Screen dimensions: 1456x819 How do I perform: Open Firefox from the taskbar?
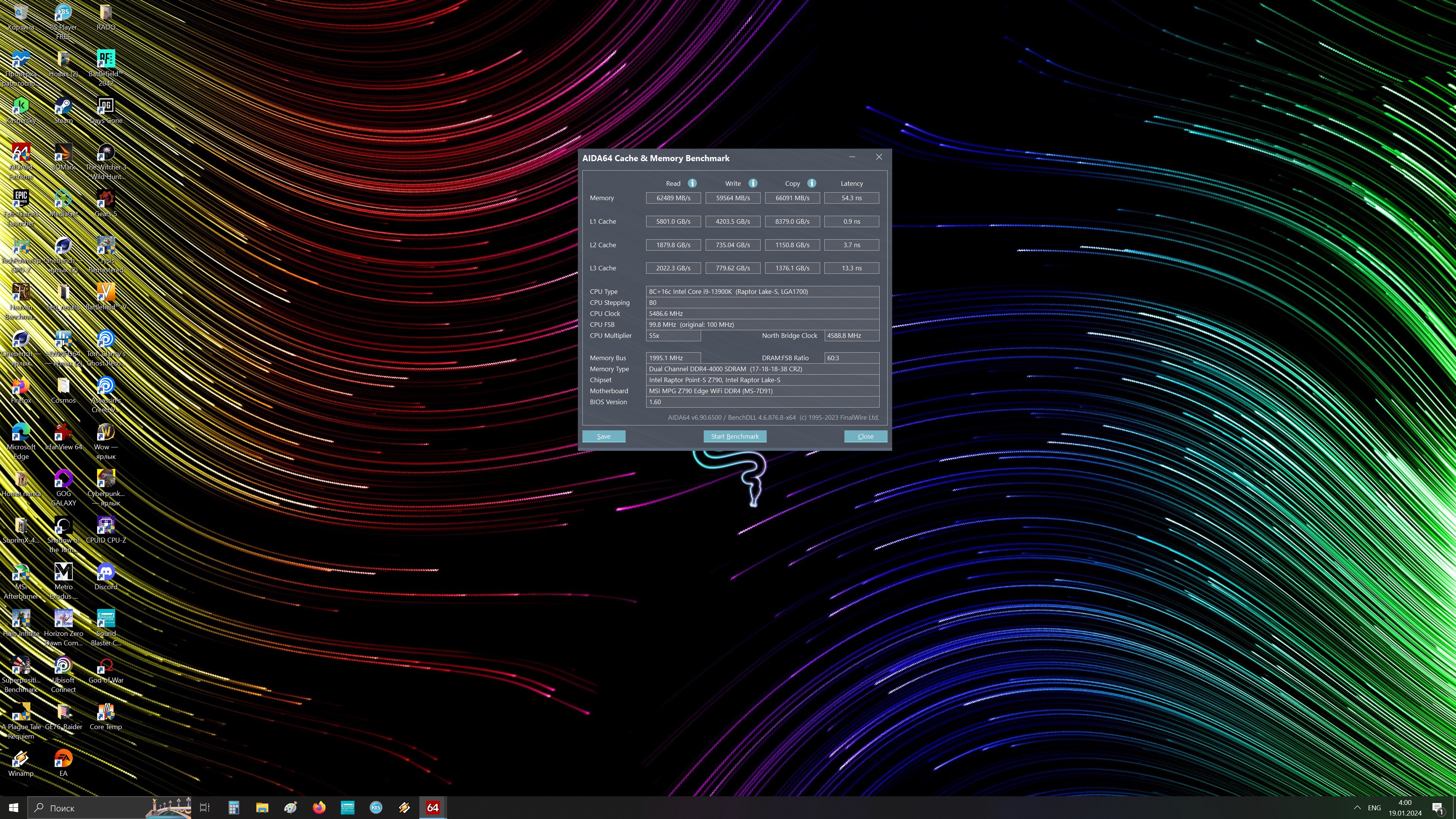[x=319, y=808]
